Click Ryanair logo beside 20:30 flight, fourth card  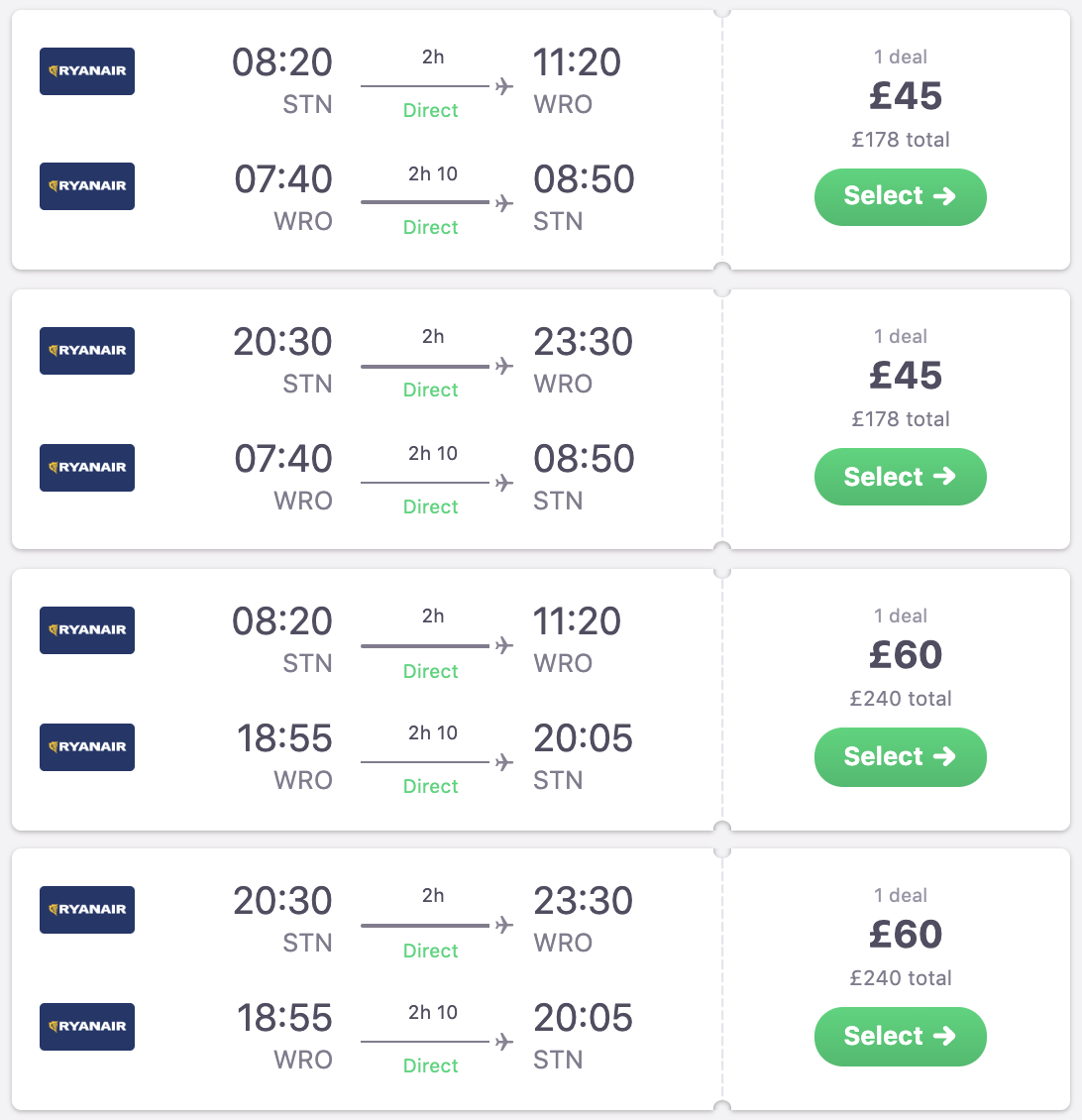(x=87, y=910)
